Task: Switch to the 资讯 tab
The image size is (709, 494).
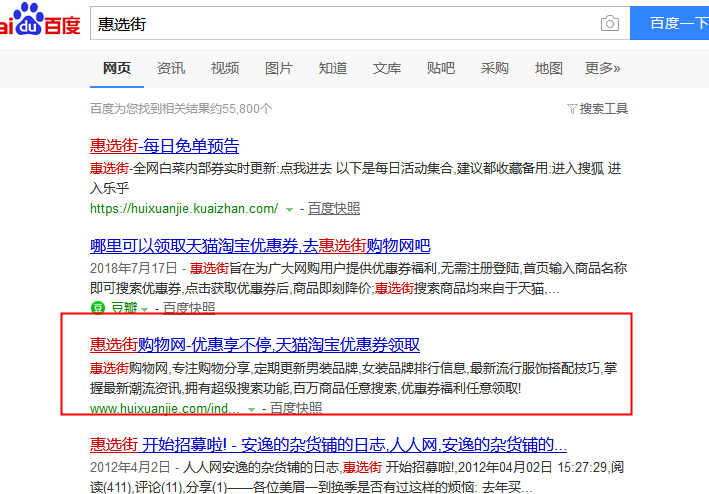Action: (x=171, y=68)
